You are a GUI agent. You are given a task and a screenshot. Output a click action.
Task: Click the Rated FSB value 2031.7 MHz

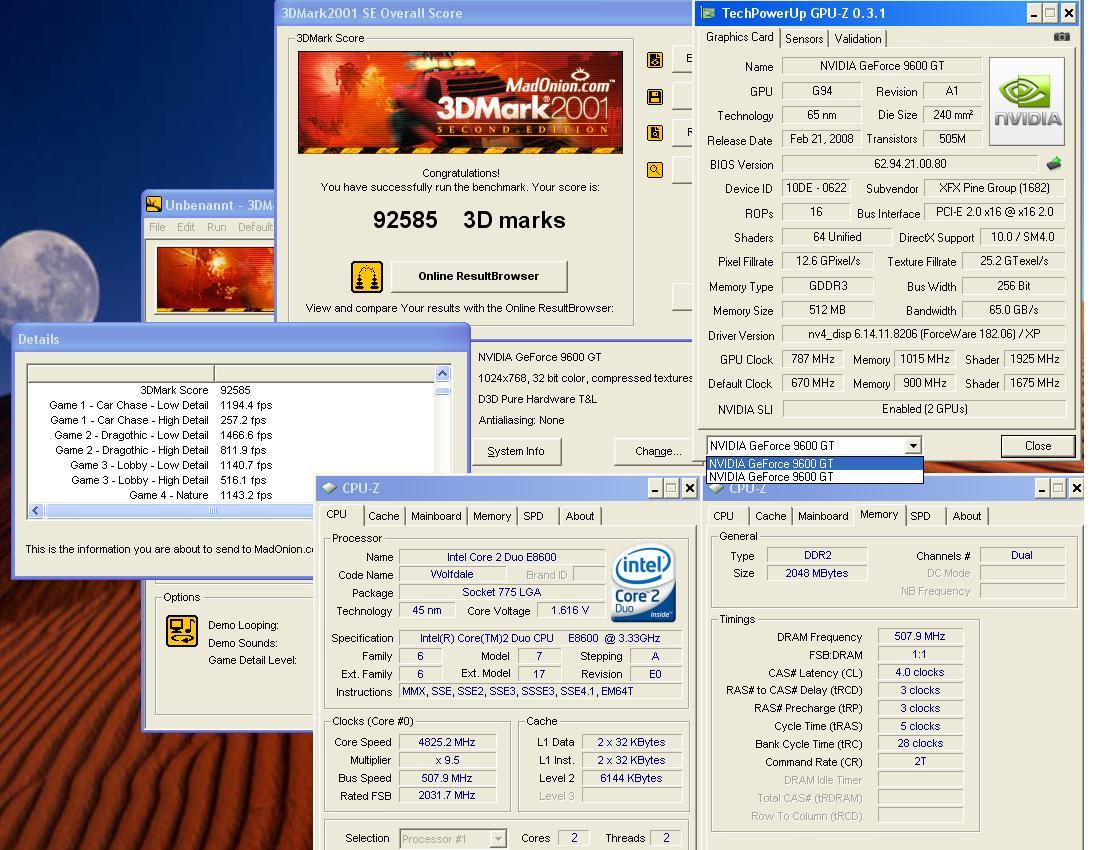point(446,795)
